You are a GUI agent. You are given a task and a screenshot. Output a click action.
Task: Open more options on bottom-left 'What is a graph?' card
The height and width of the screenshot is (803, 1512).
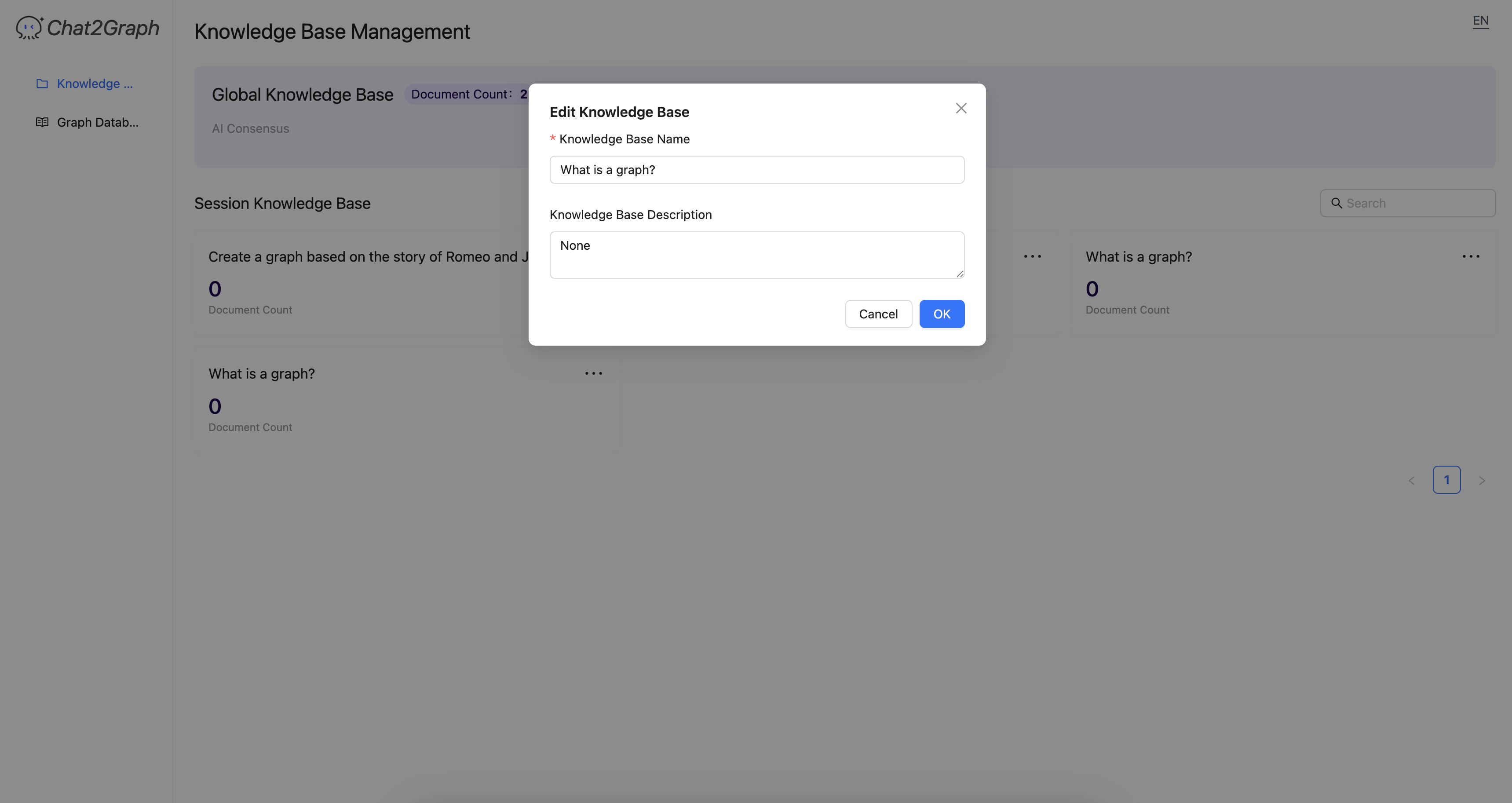pos(593,373)
